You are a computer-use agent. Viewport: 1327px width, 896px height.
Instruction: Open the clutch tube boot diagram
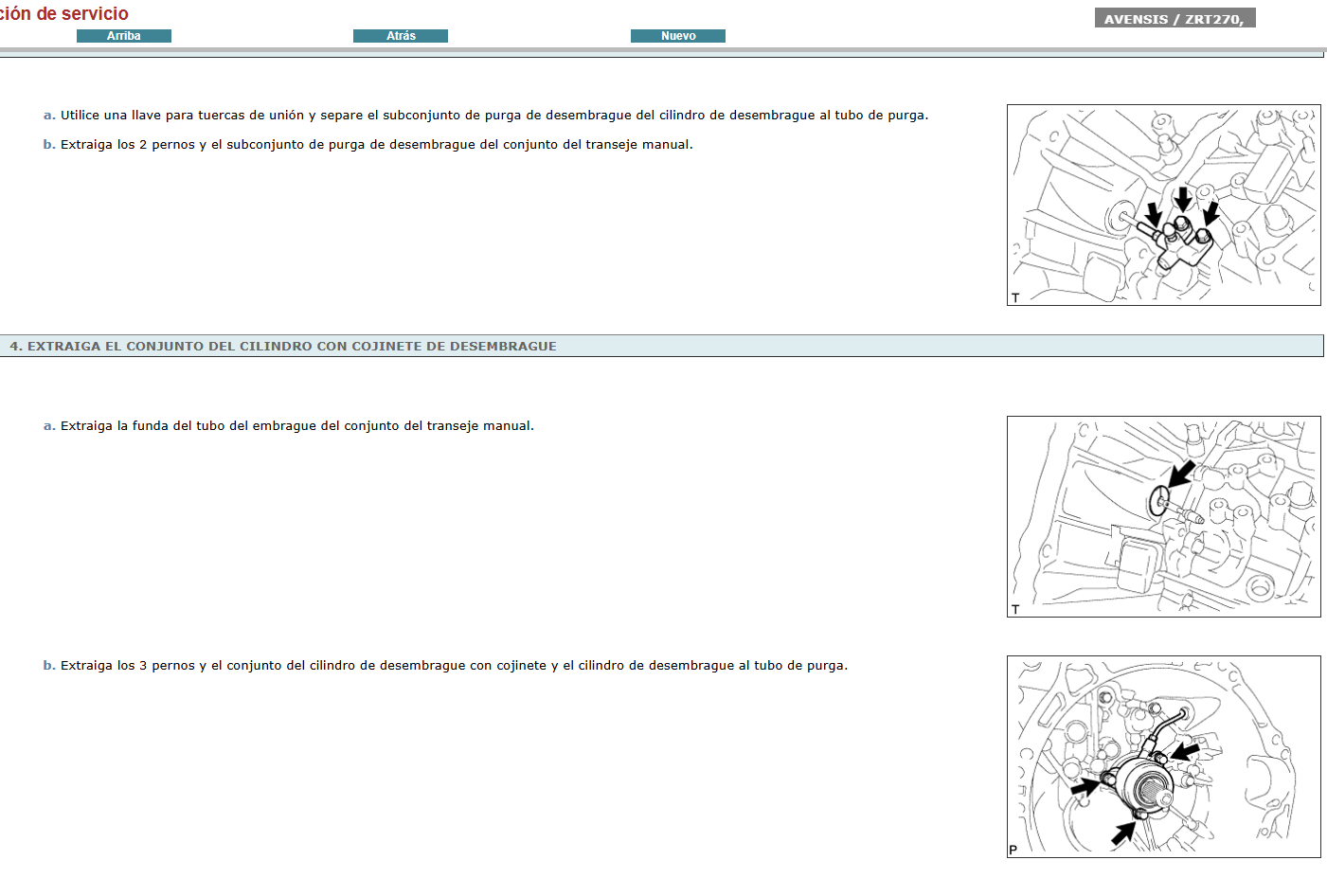[x=1163, y=516]
